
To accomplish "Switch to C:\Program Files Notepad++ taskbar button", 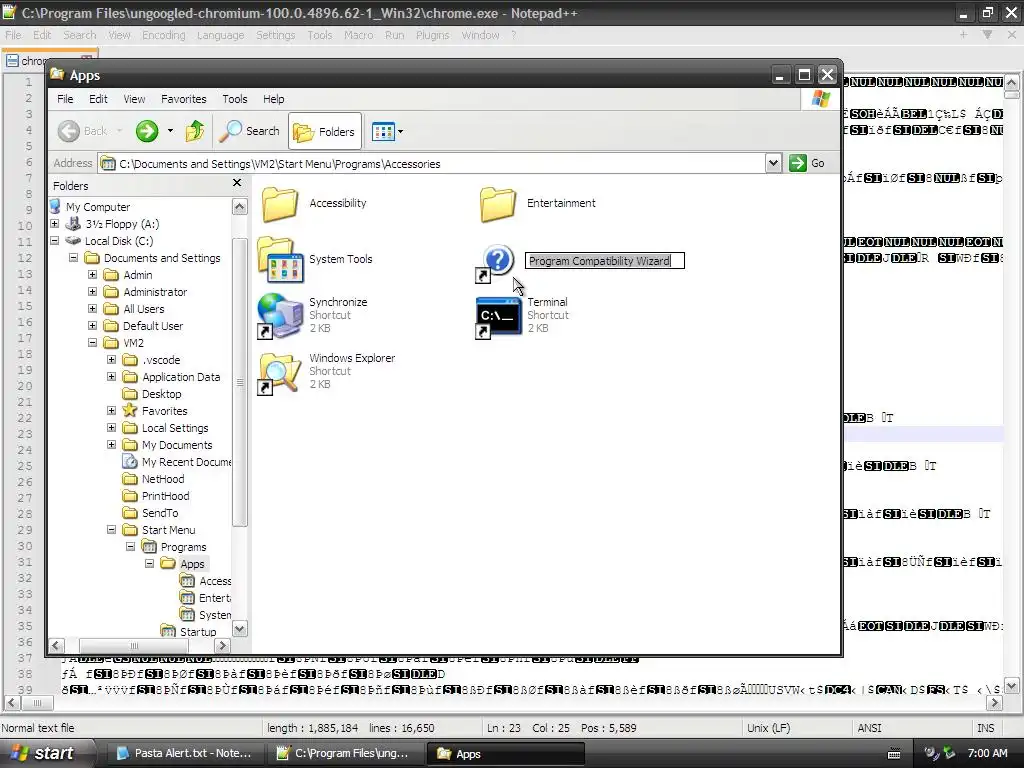I will point(344,753).
